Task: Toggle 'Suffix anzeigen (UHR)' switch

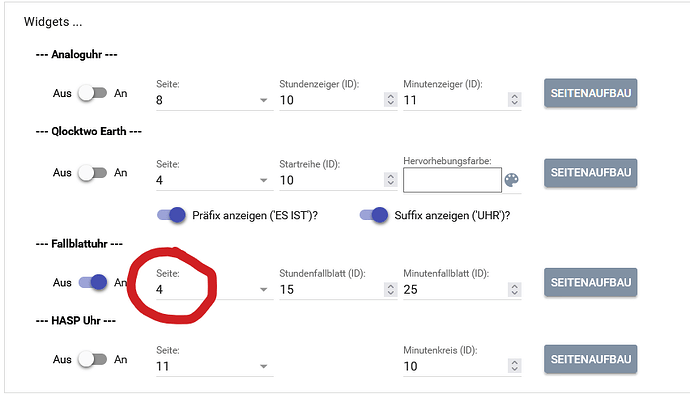Action: (x=374, y=215)
